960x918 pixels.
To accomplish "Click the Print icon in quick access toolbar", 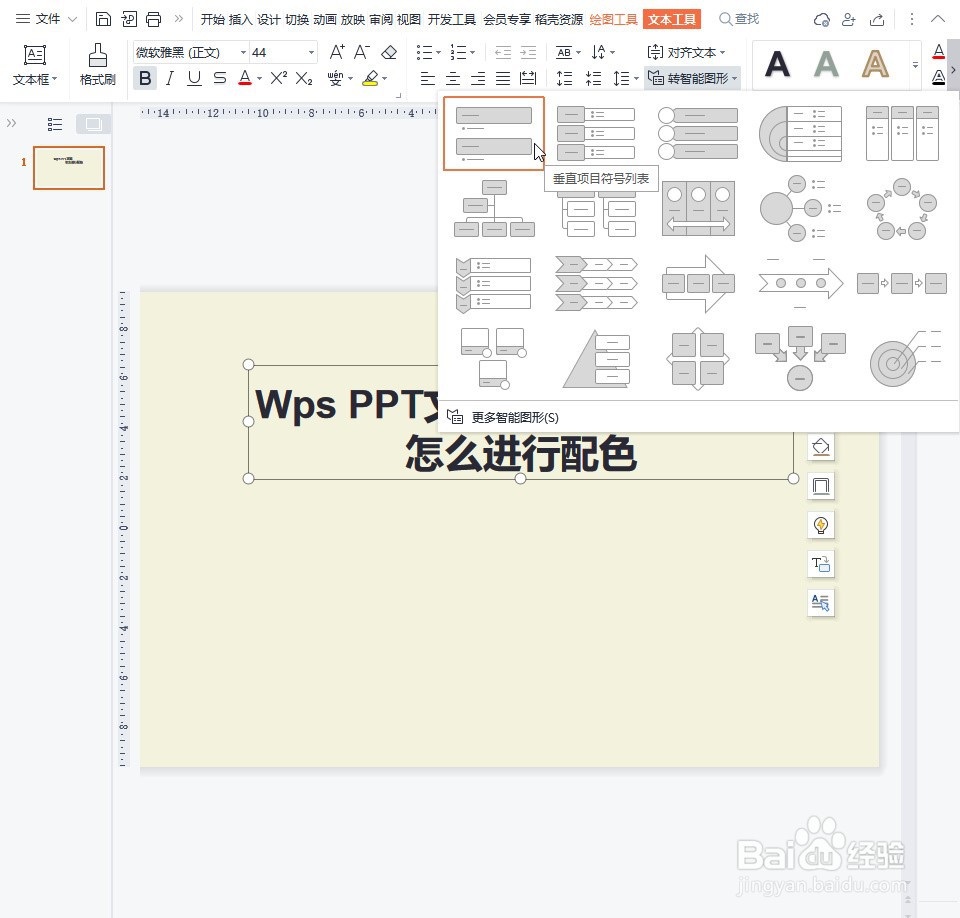I will click(x=154, y=20).
